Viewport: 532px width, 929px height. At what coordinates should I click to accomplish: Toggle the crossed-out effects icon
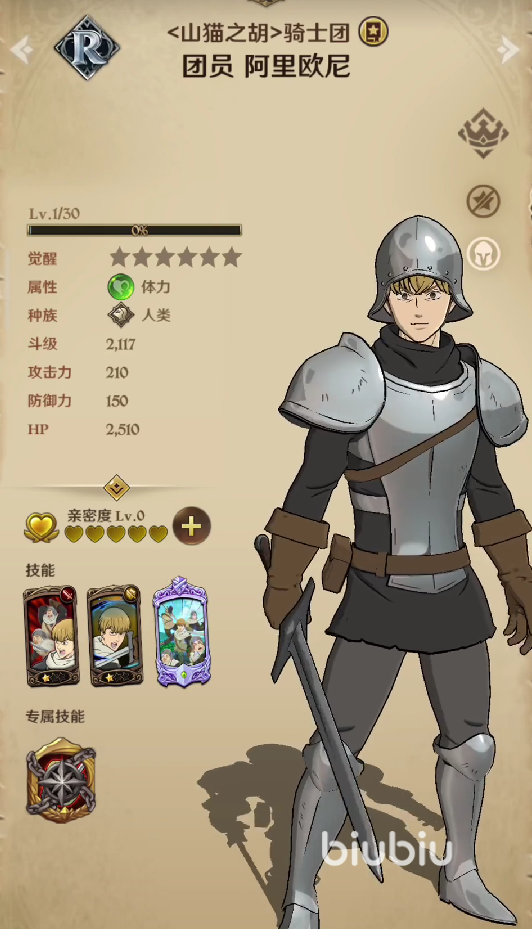click(x=483, y=201)
